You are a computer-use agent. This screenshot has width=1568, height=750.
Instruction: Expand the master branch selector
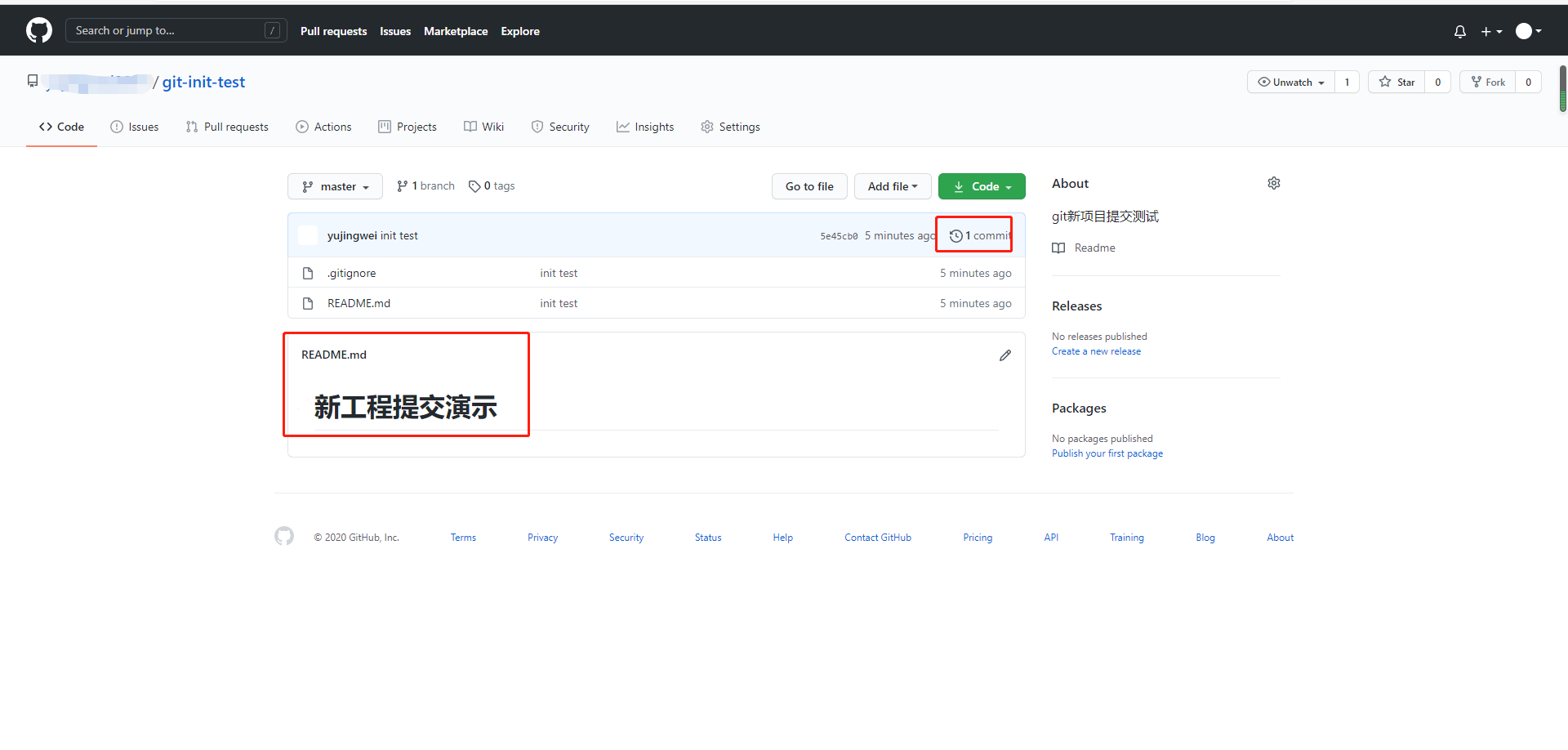coord(335,186)
